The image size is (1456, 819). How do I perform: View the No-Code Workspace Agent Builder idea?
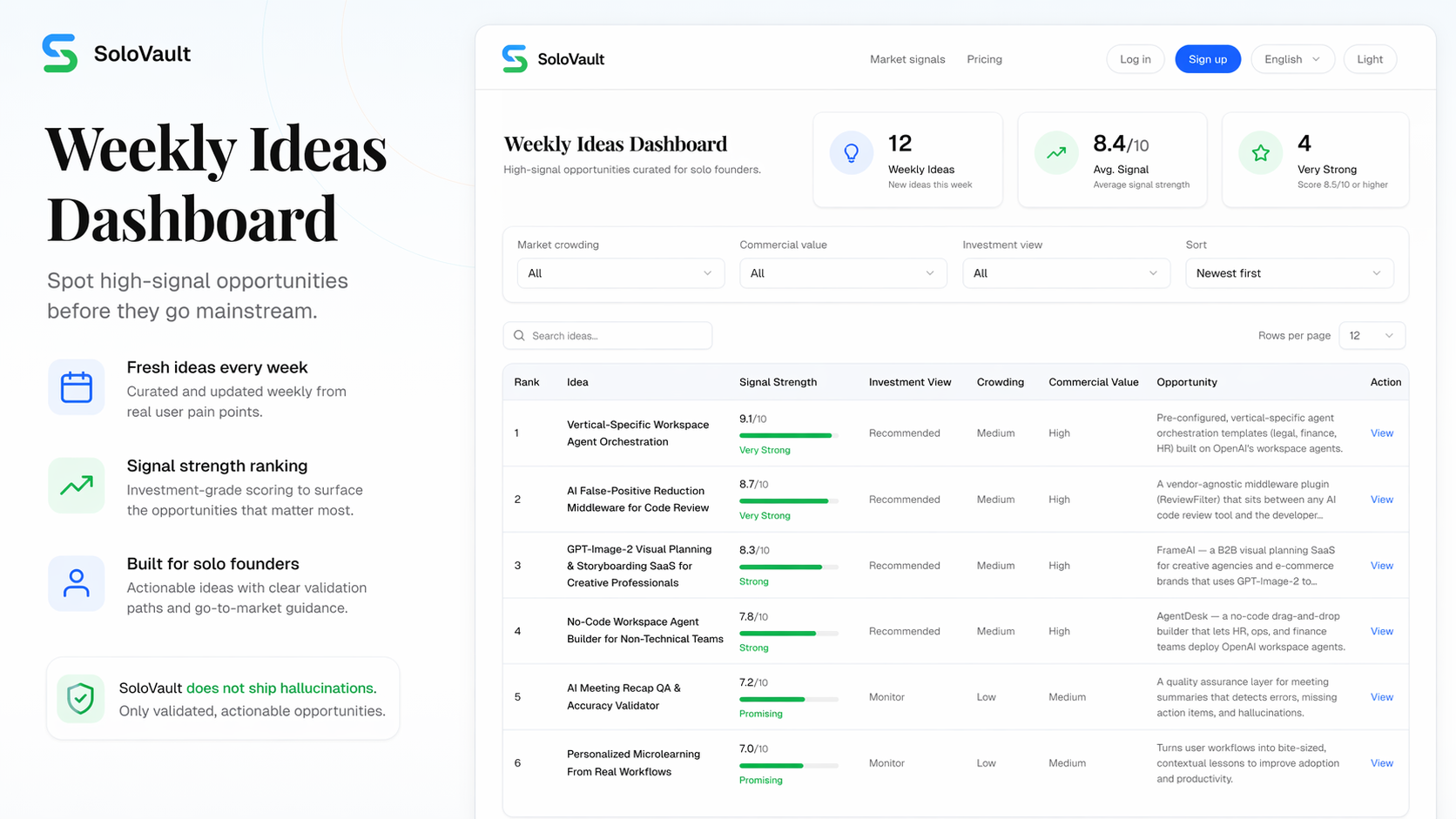tap(1381, 632)
